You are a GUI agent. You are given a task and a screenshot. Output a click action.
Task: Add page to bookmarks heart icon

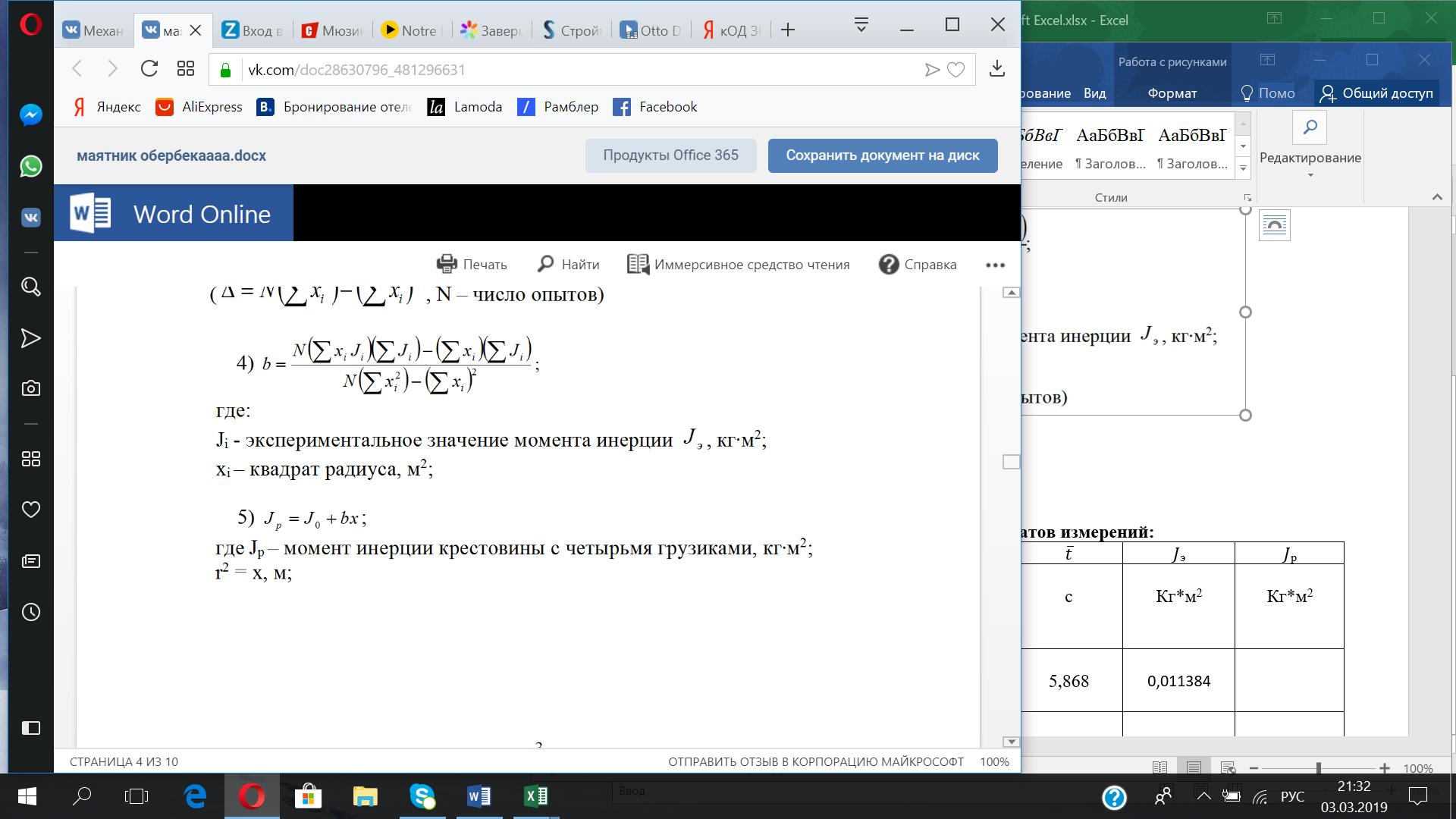956,70
